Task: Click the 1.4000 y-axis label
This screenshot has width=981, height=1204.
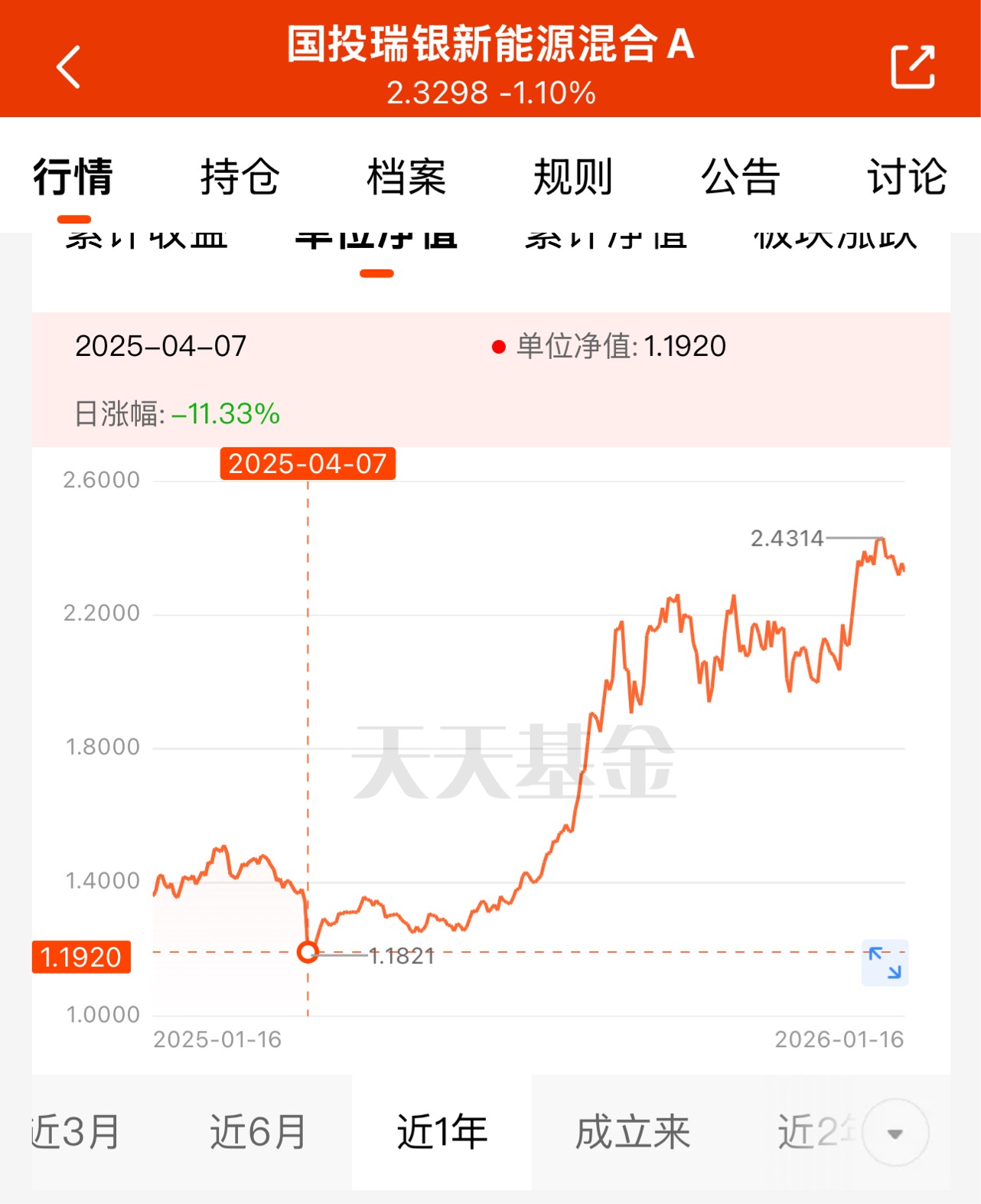Action: [103, 881]
